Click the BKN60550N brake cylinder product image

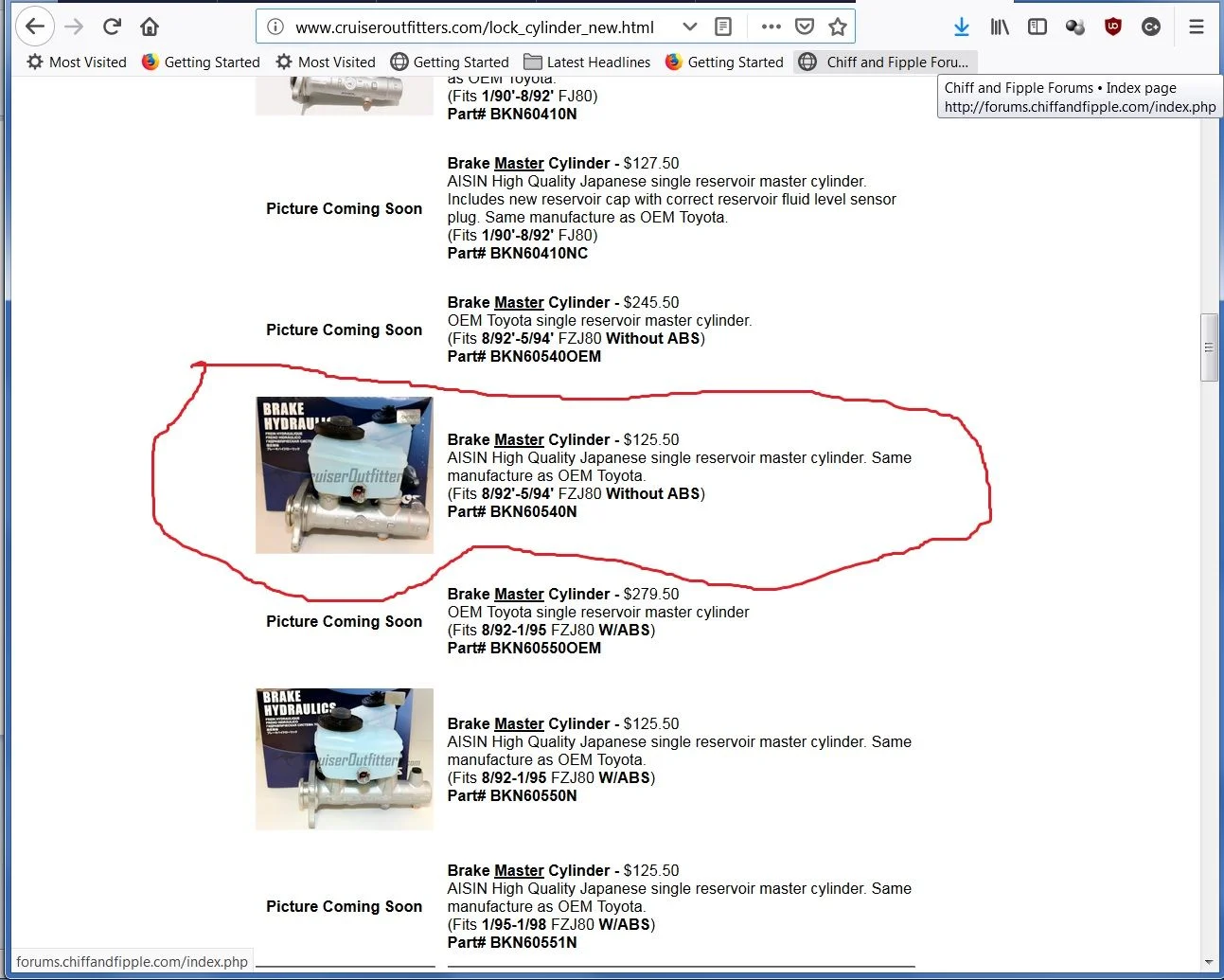click(x=345, y=758)
